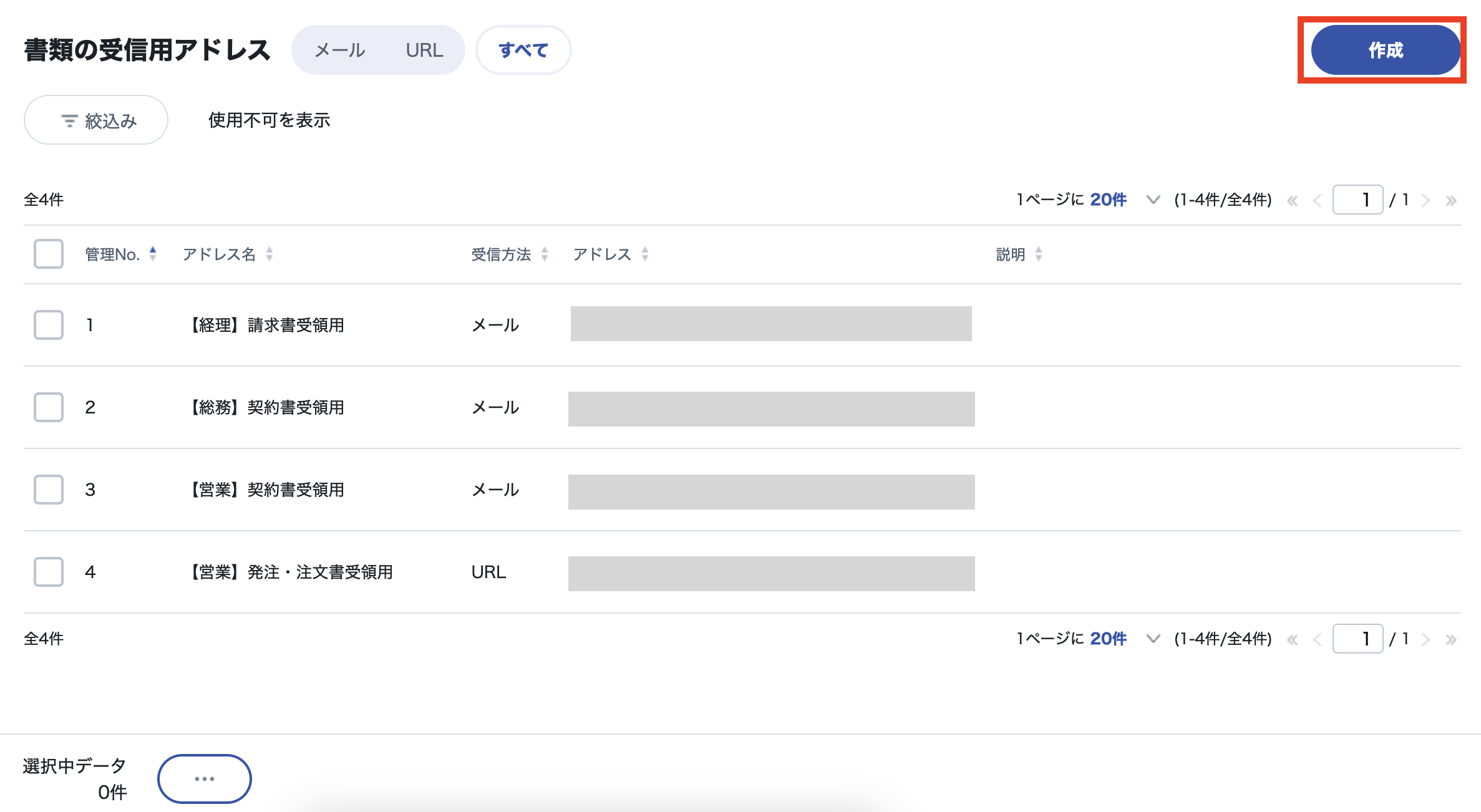
Task: Click the bottom page number input field
Action: (x=1357, y=639)
